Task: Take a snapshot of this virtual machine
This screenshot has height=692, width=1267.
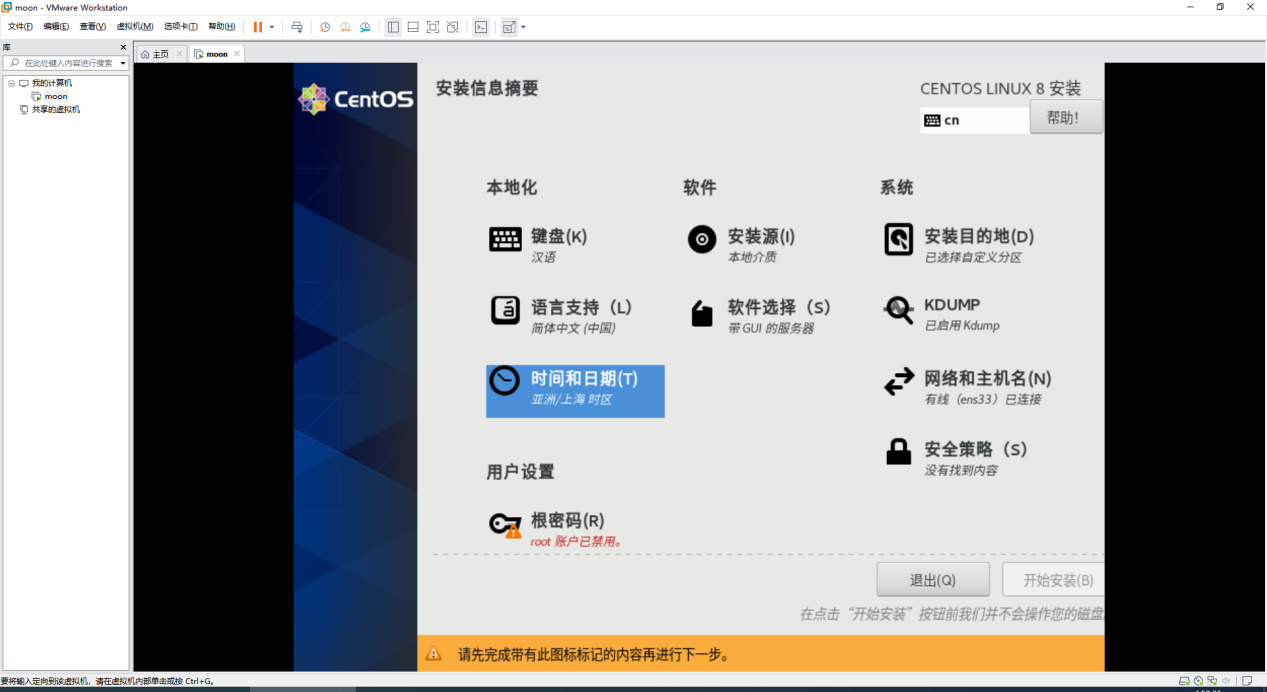Action: 325,27
